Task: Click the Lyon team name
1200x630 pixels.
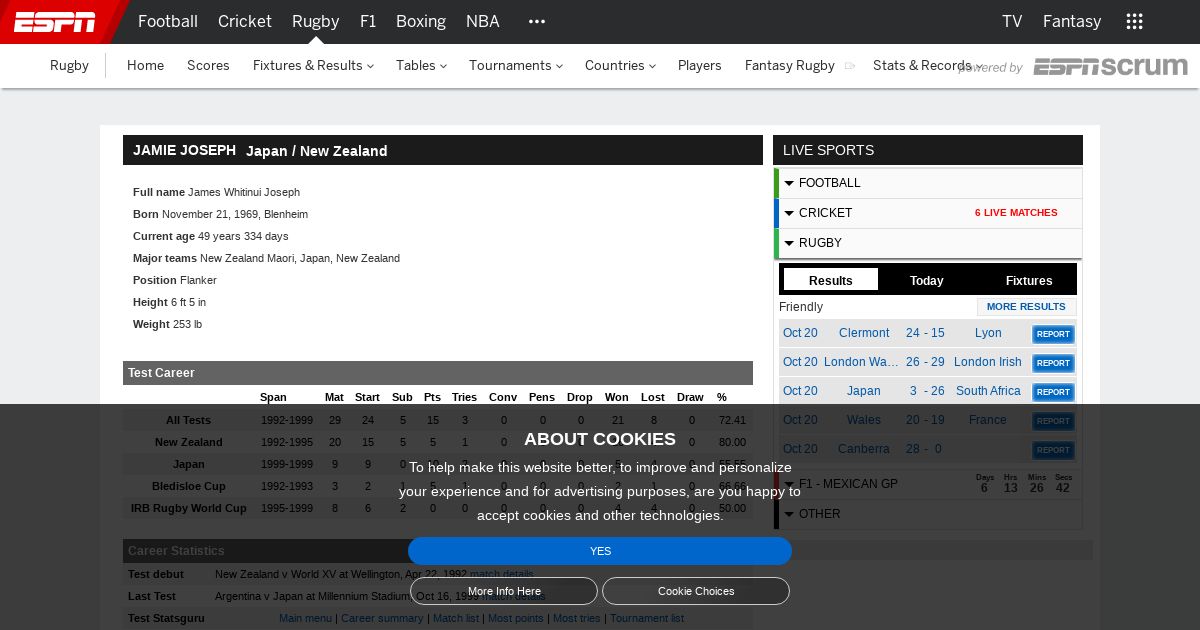Action: point(988,333)
